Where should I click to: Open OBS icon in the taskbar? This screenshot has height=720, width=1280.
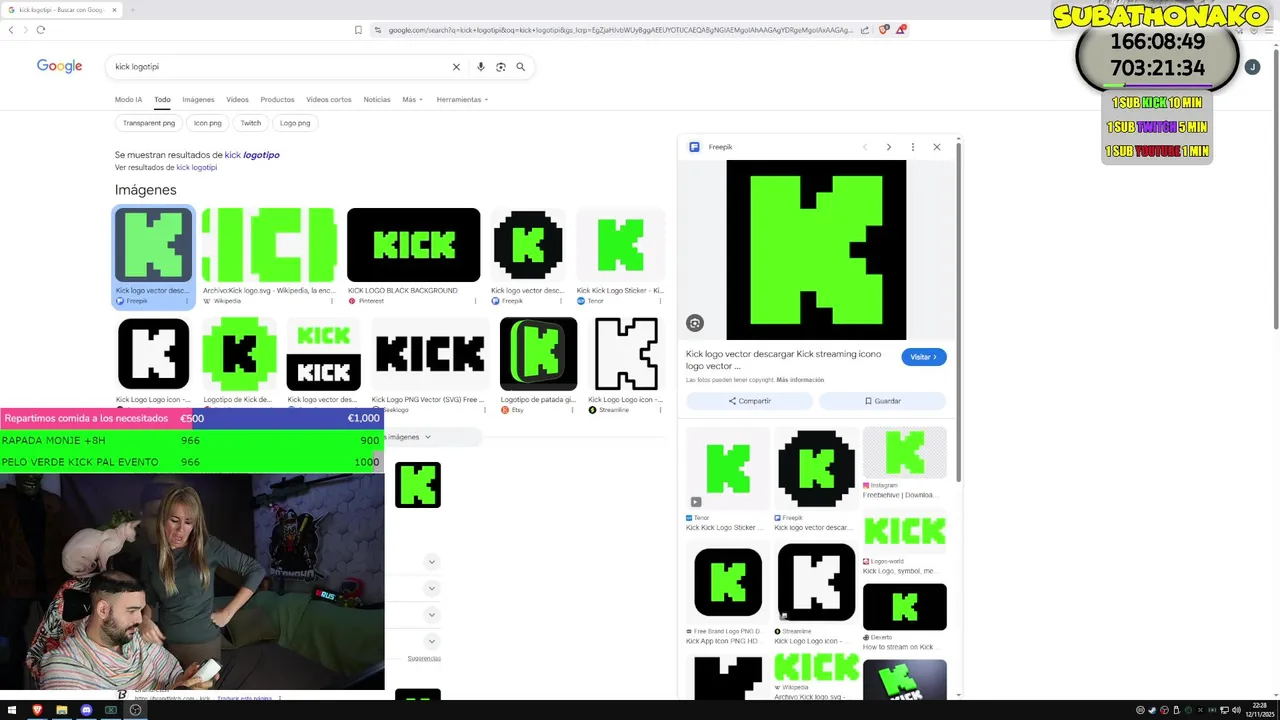coord(135,710)
